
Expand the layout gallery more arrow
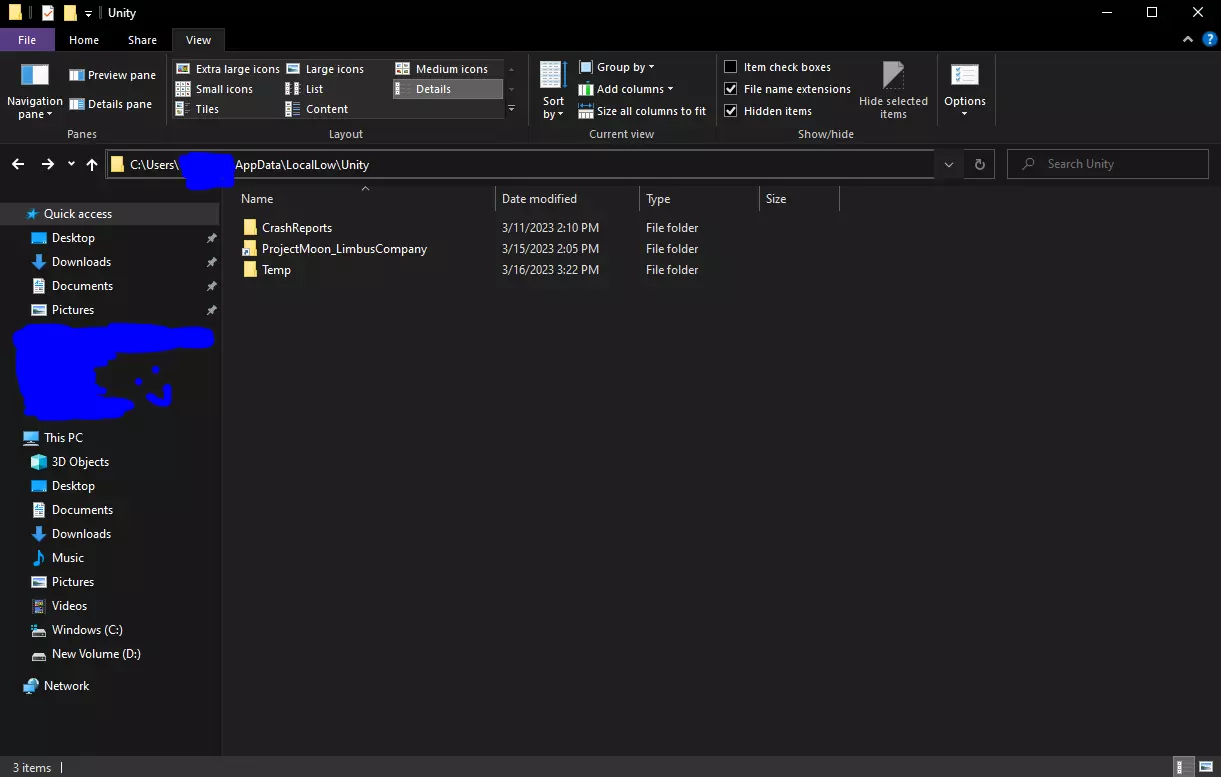pyautogui.click(x=511, y=108)
